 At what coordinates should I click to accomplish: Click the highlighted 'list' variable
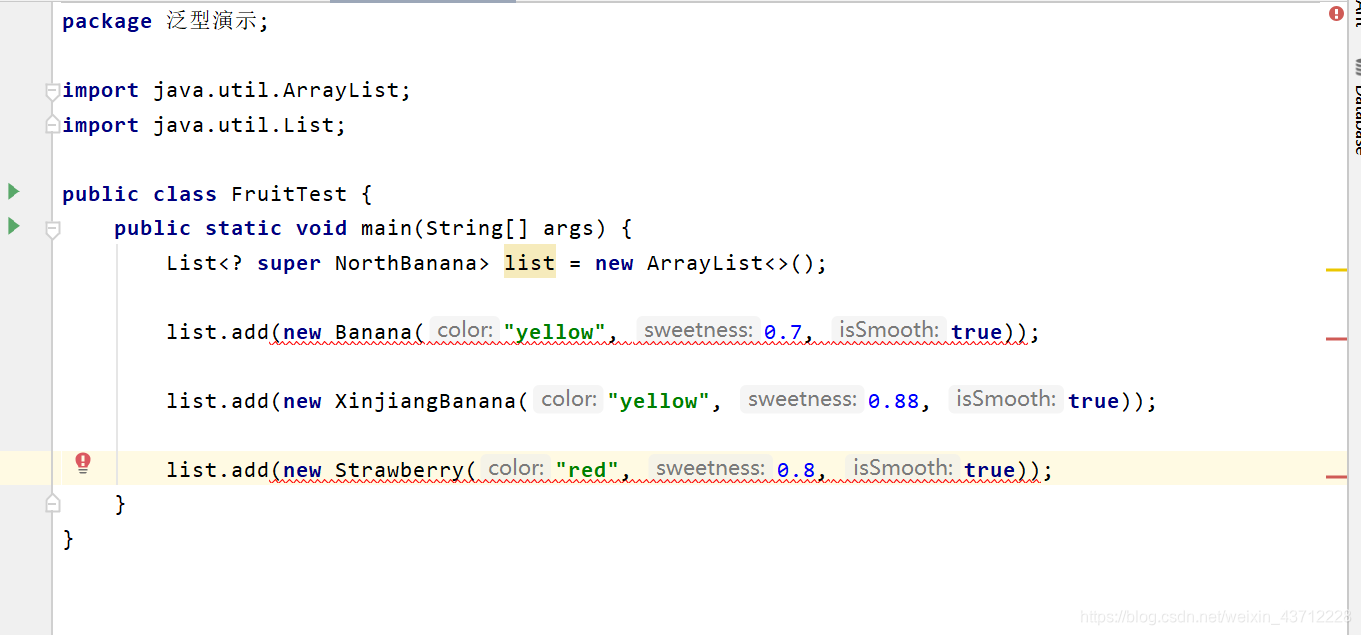[x=529, y=263]
